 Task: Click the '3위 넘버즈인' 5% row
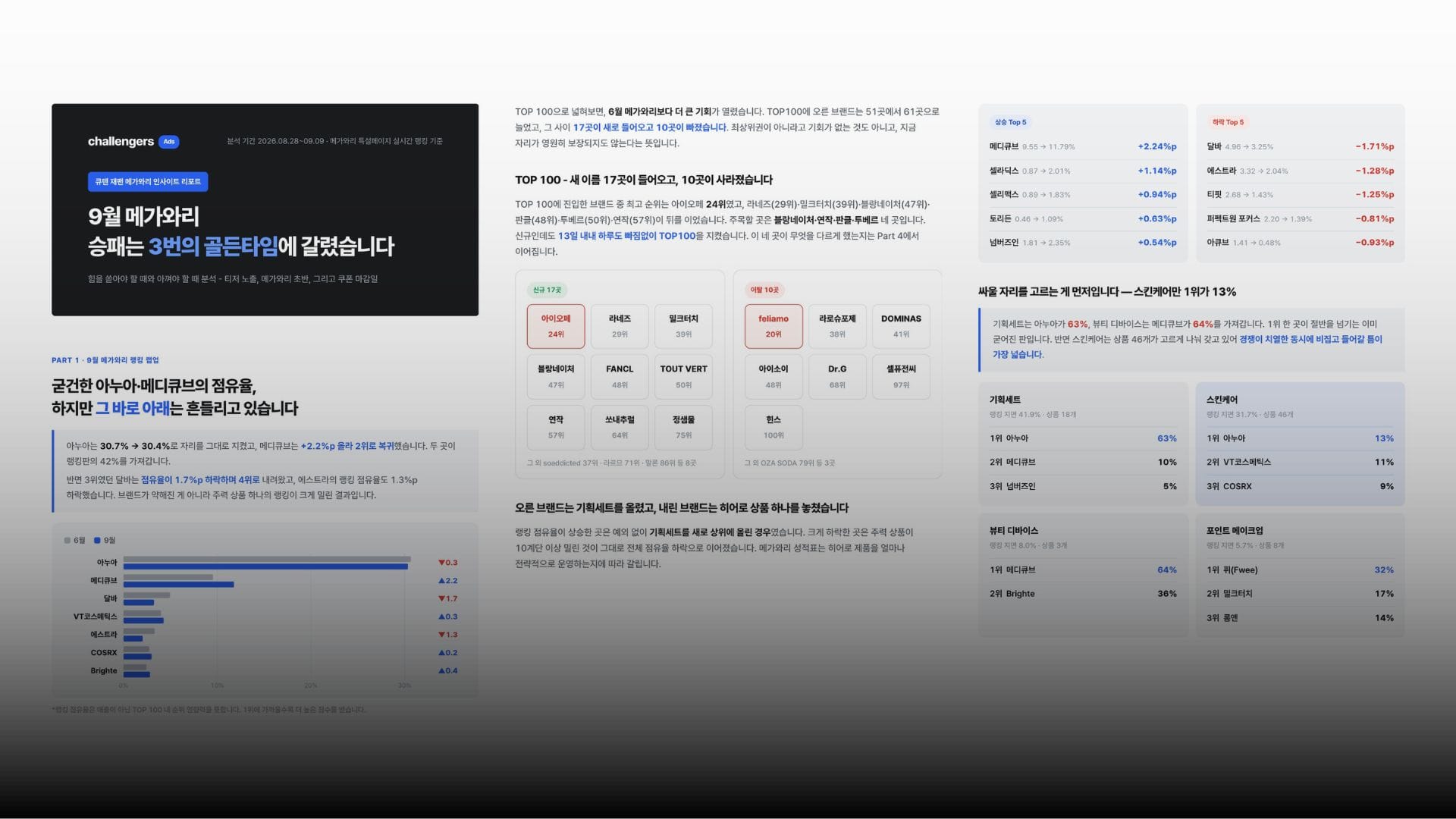1083,487
